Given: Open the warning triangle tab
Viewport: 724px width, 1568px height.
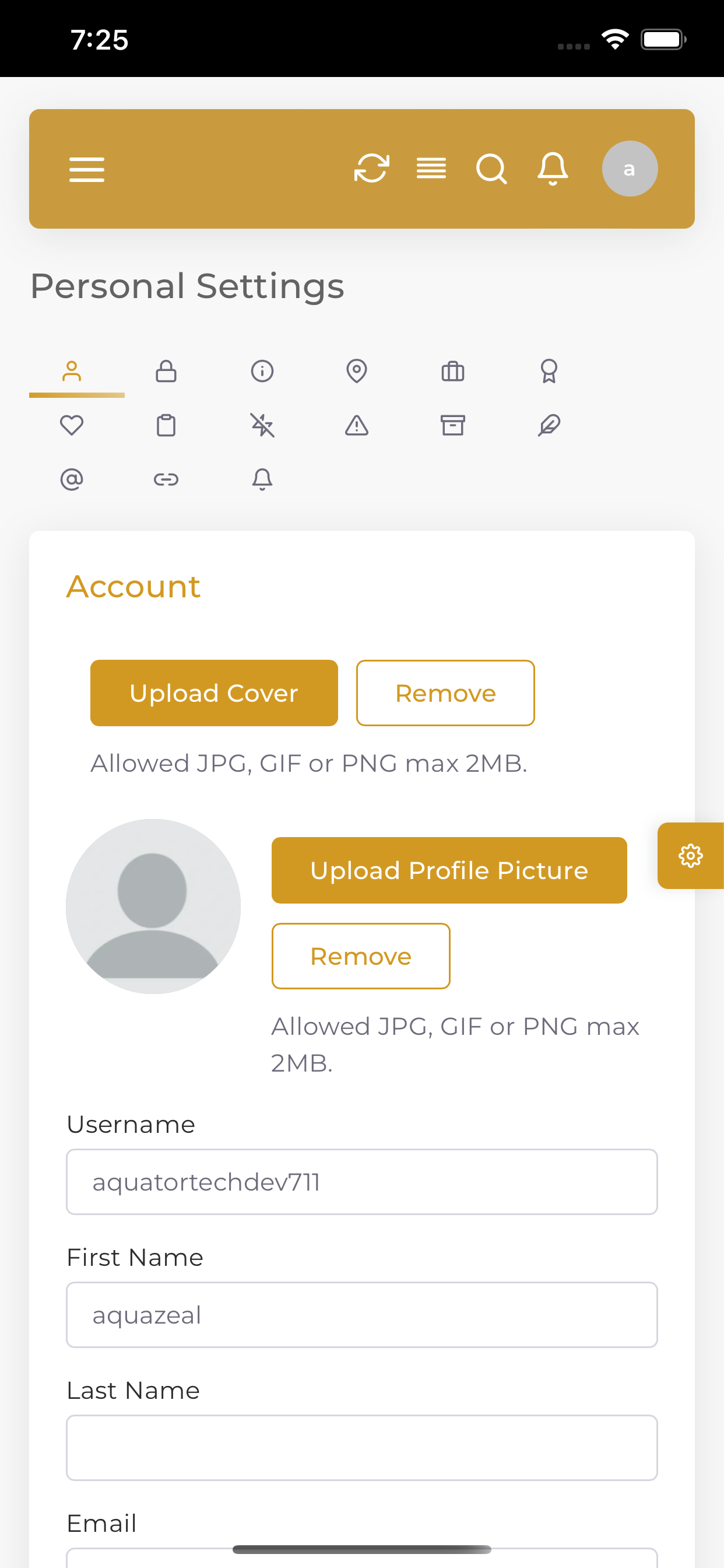Looking at the screenshot, I should 357,425.
